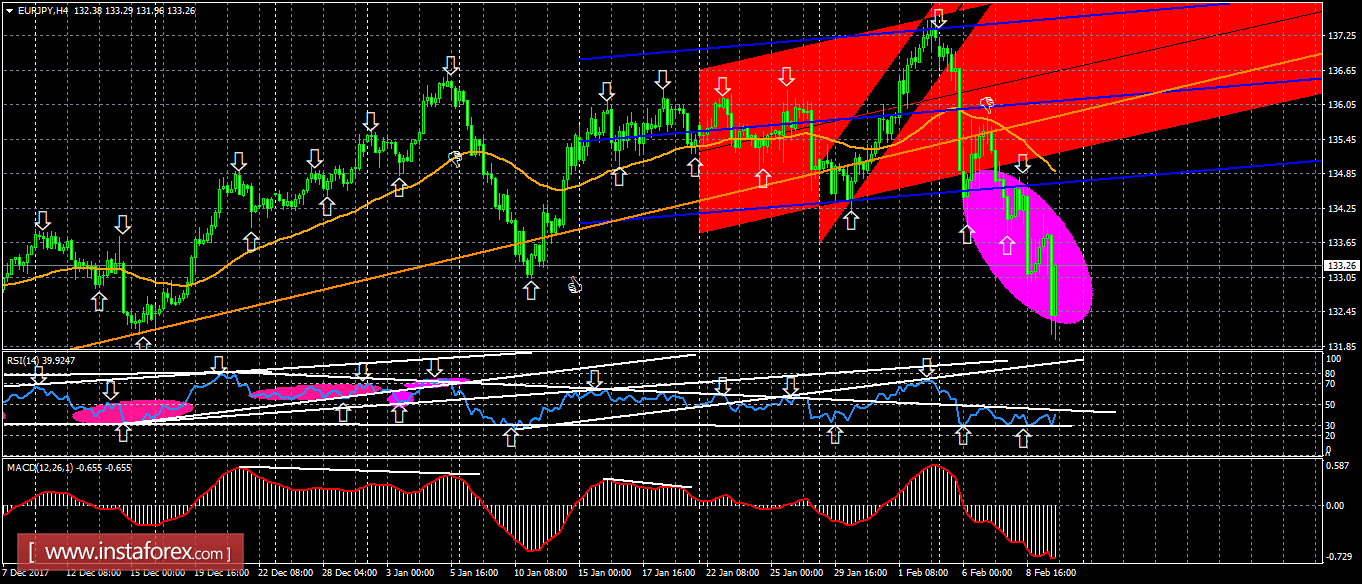Image resolution: width=1362 pixels, height=584 pixels.
Task: Click the 135.45 price level on axis
Action: point(1341,140)
